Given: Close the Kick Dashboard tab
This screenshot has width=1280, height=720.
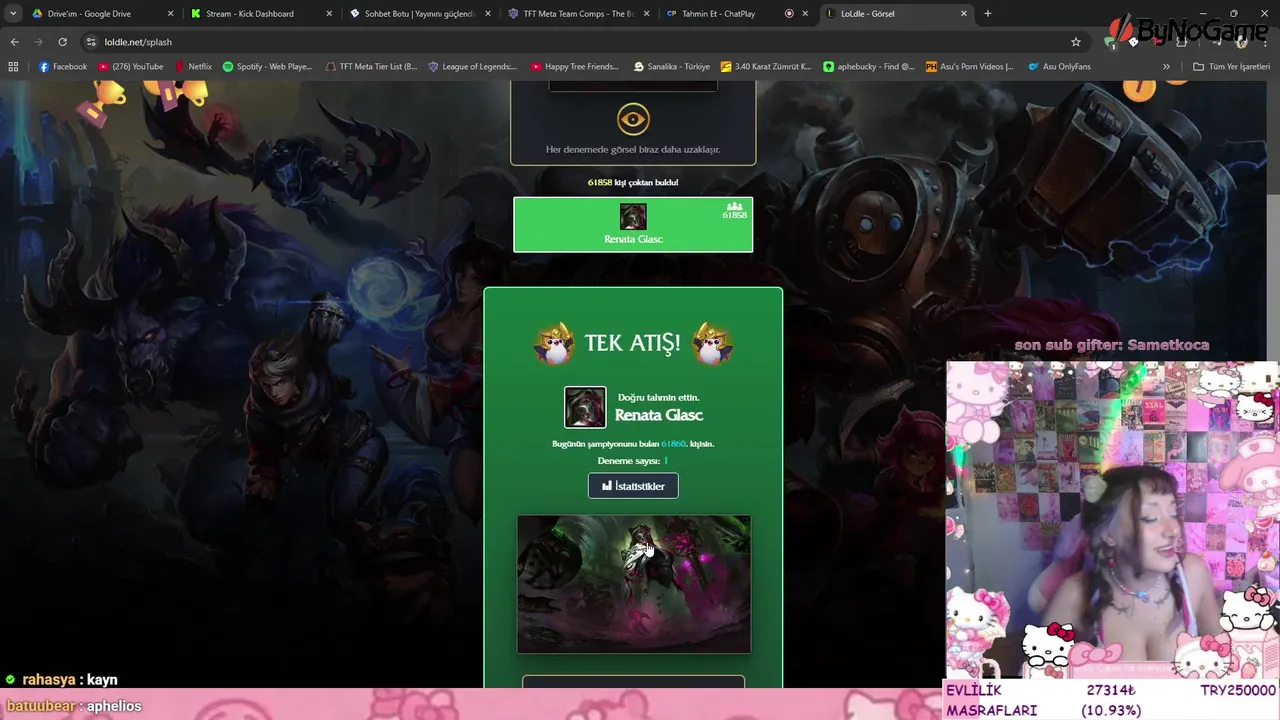Looking at the screenshot, I should (x=329, y=14).
